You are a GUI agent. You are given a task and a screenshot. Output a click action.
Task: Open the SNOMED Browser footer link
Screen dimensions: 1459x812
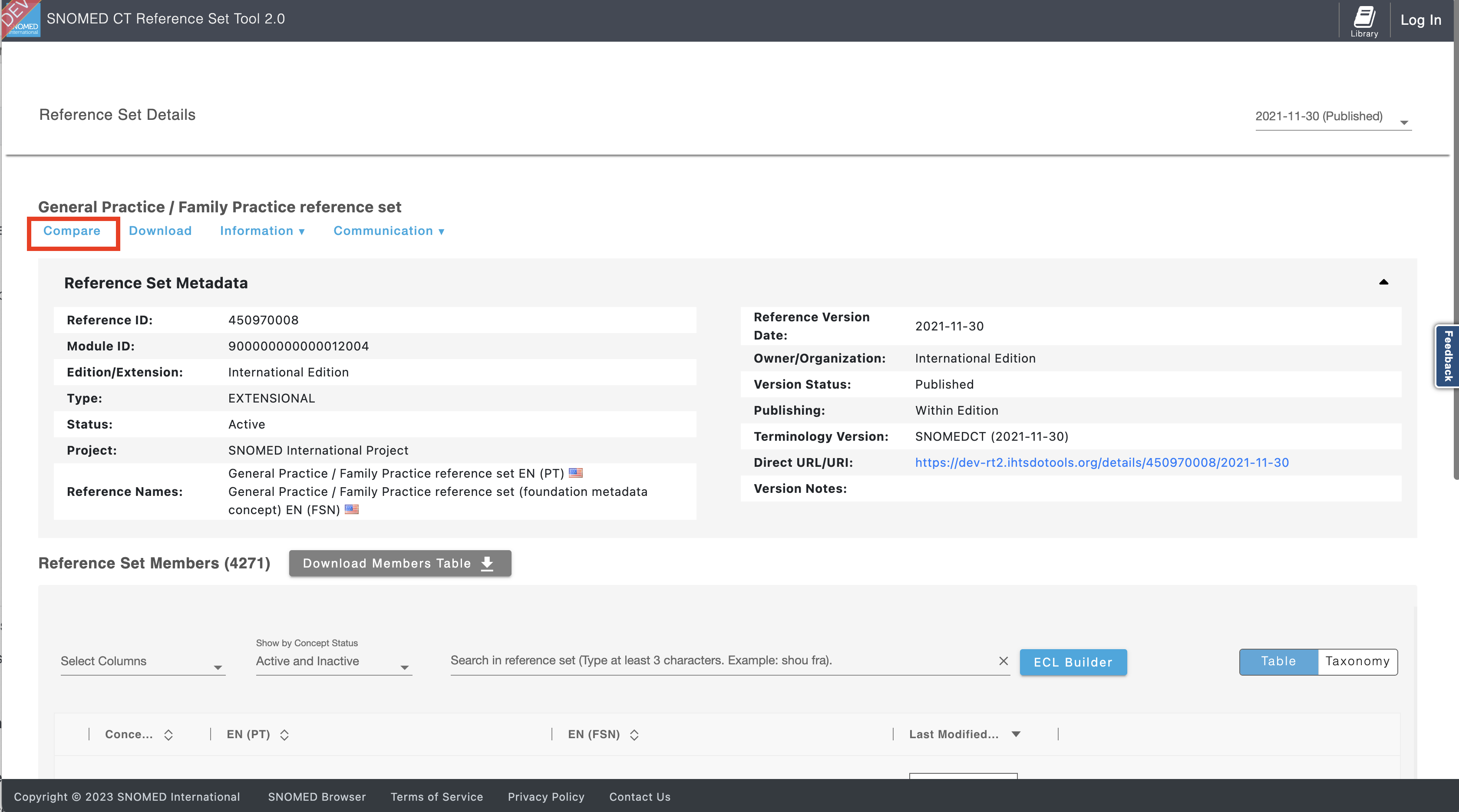[x=317, y=797]
